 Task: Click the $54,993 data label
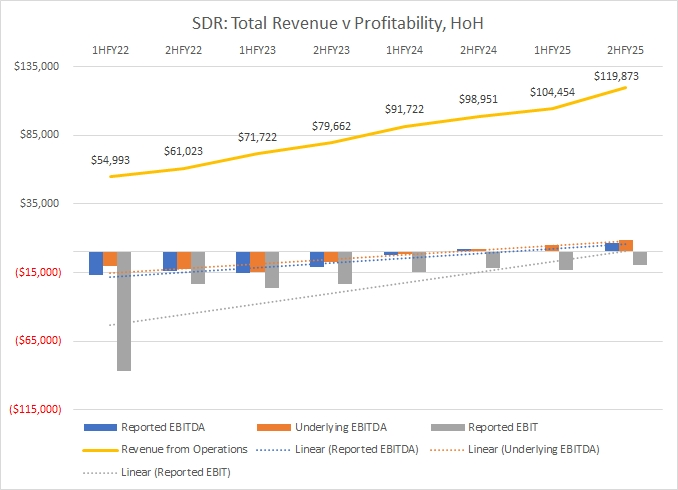point(111,162)
